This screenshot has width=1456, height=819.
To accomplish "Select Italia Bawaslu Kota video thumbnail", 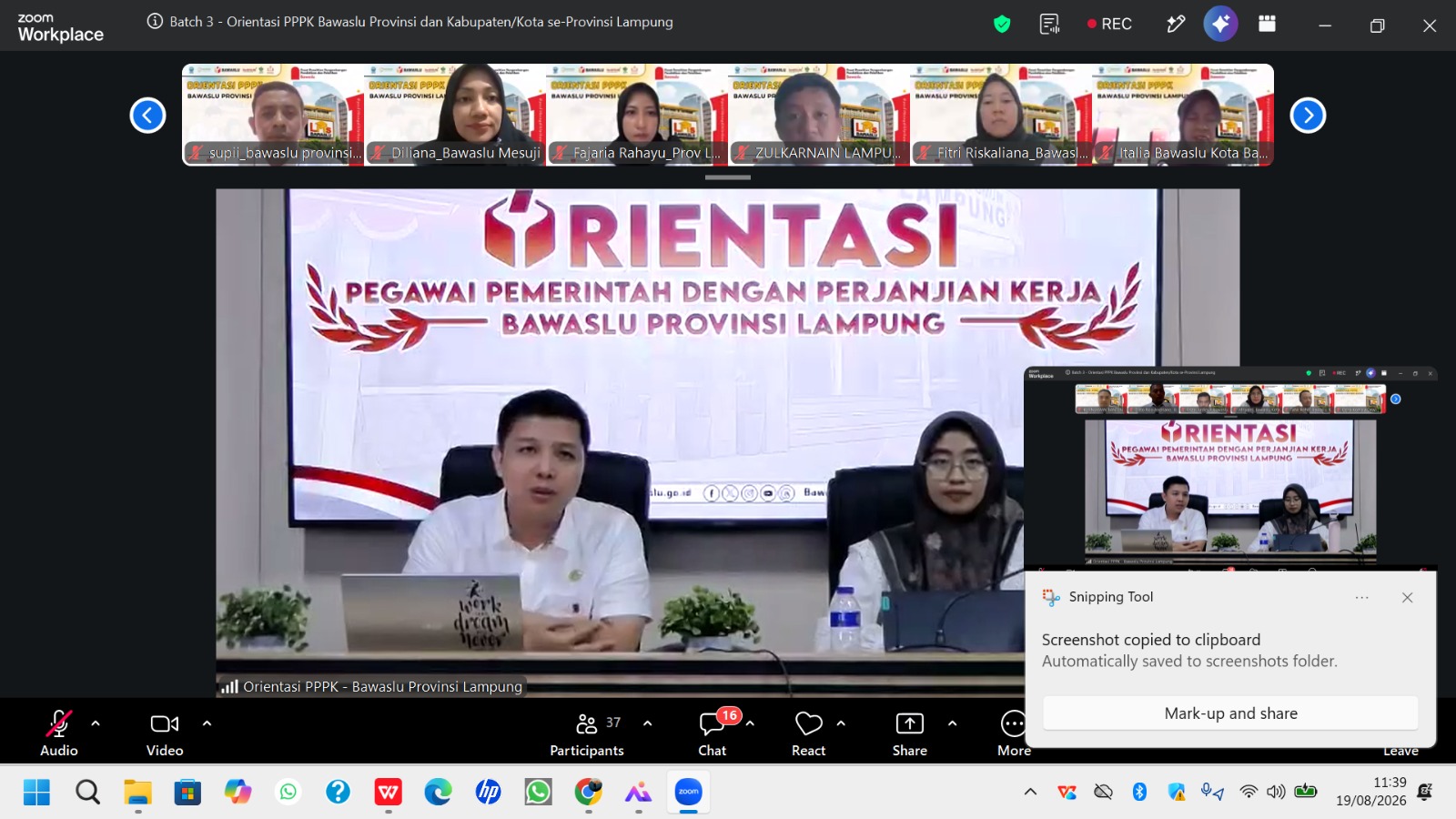I will [x=1183, y=115].
